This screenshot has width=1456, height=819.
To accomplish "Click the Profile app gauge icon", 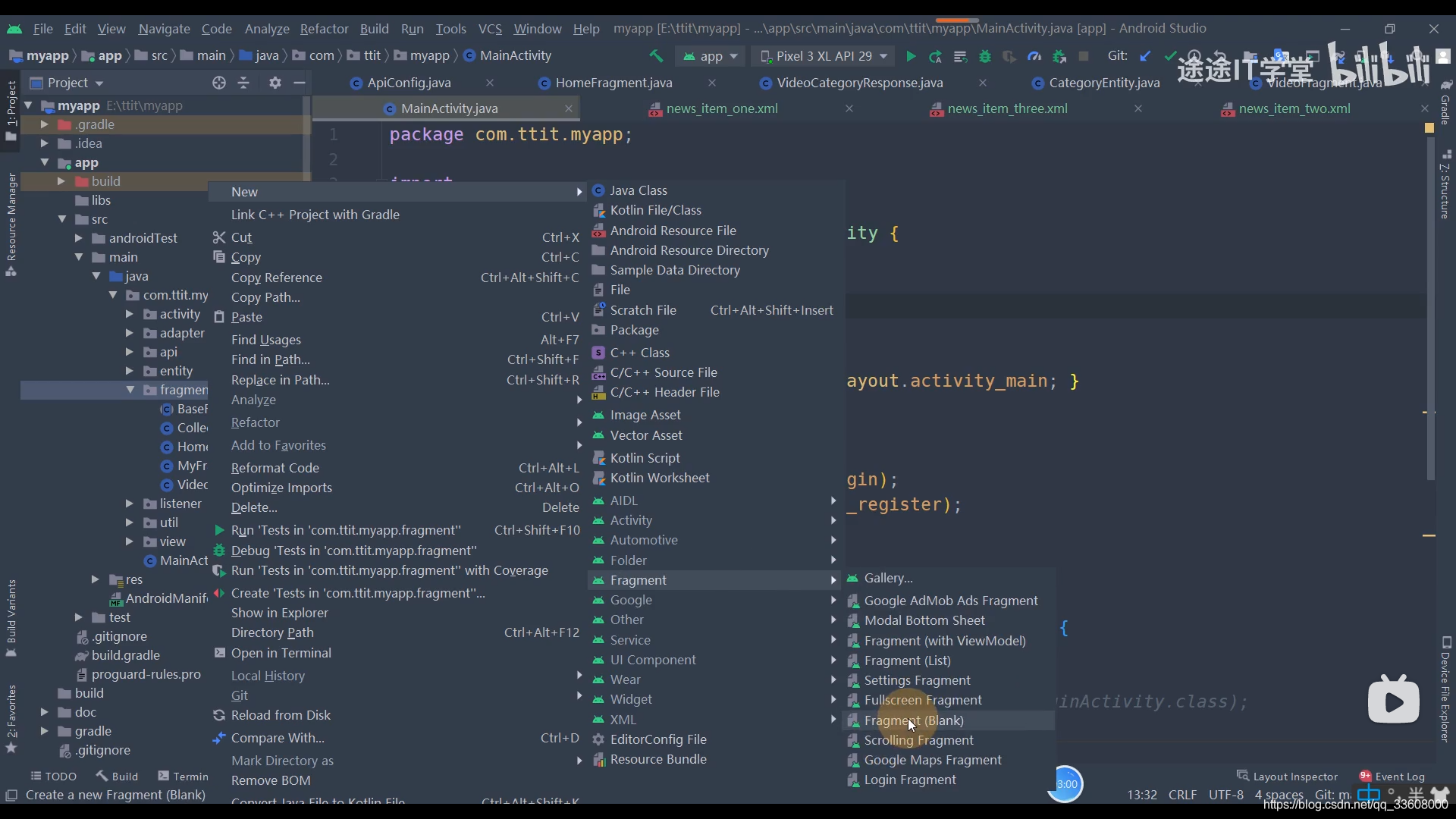I will pos(1034,56).
